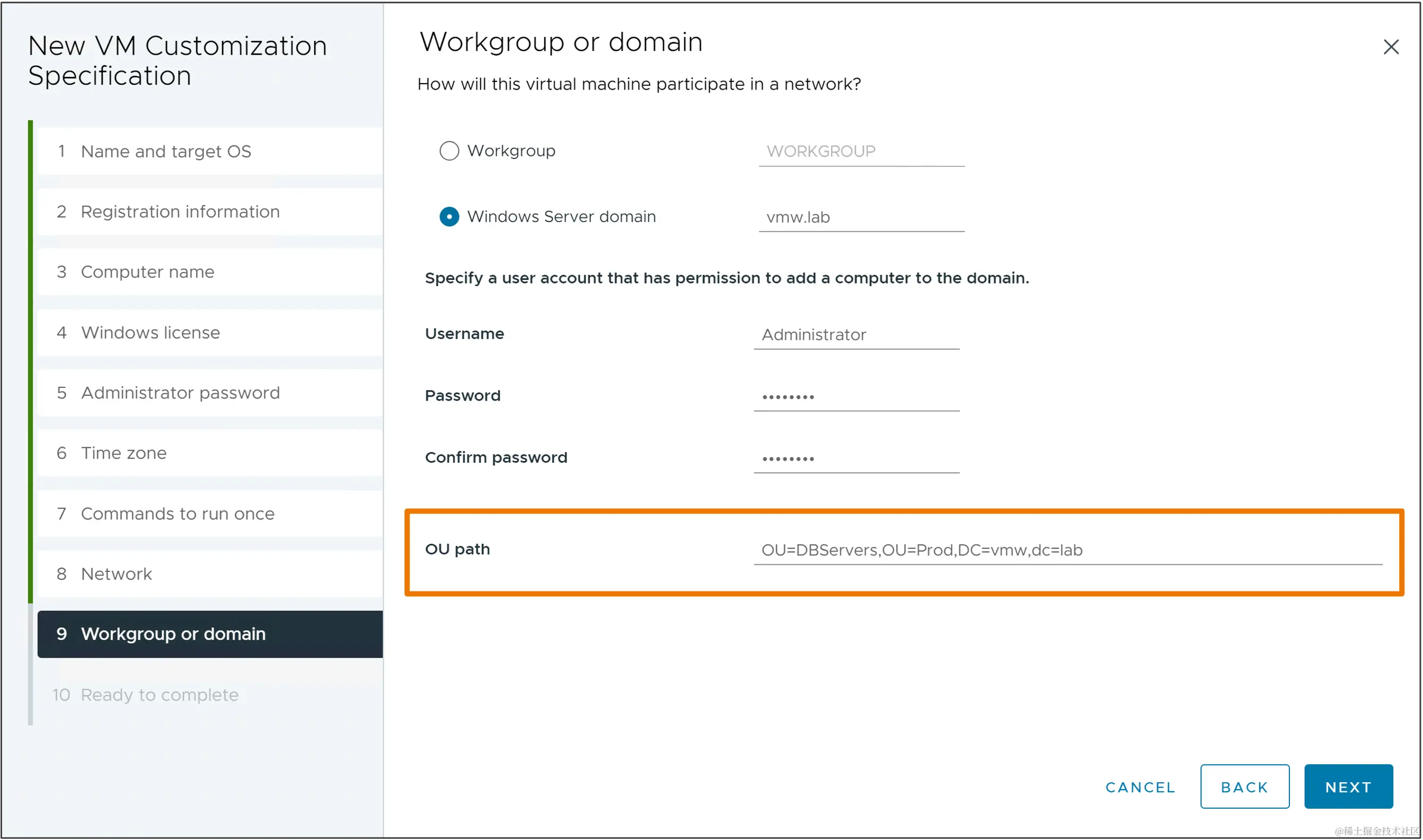
Task: Open step 4 Windows license
Action: pos(150,333)
